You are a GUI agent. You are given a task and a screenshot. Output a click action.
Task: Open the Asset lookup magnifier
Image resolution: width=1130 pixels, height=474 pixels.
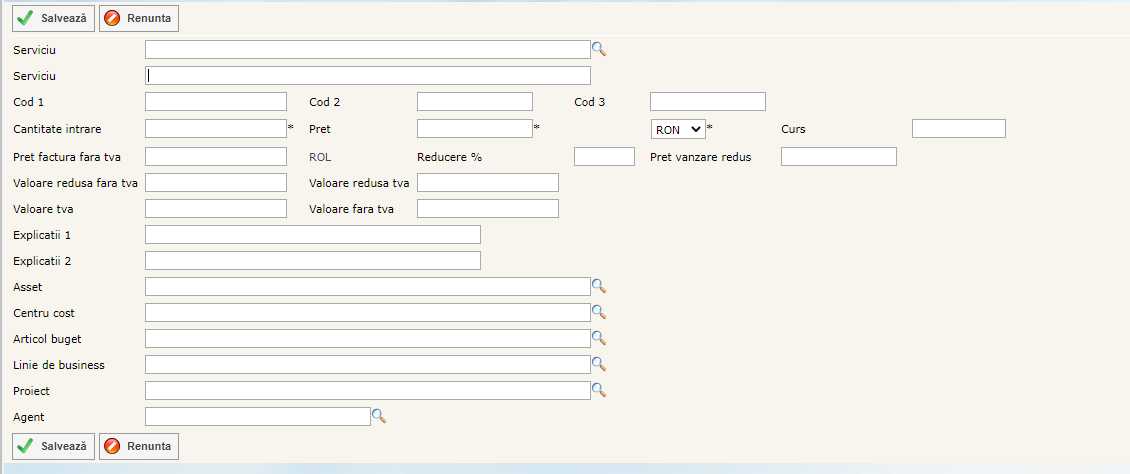click(x=599, y=286)
